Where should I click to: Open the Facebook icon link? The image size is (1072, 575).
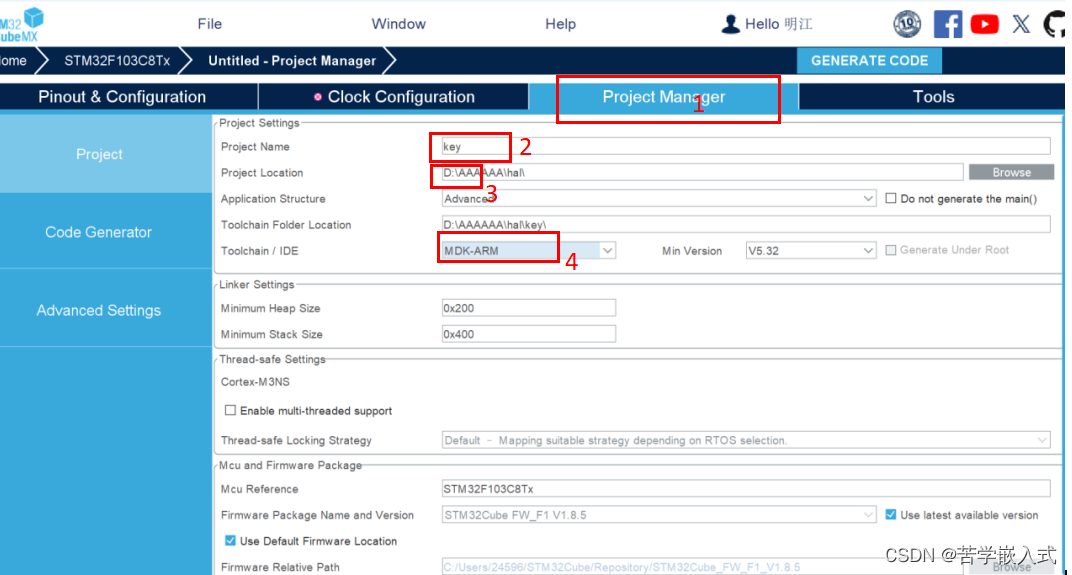coord(948,24)
